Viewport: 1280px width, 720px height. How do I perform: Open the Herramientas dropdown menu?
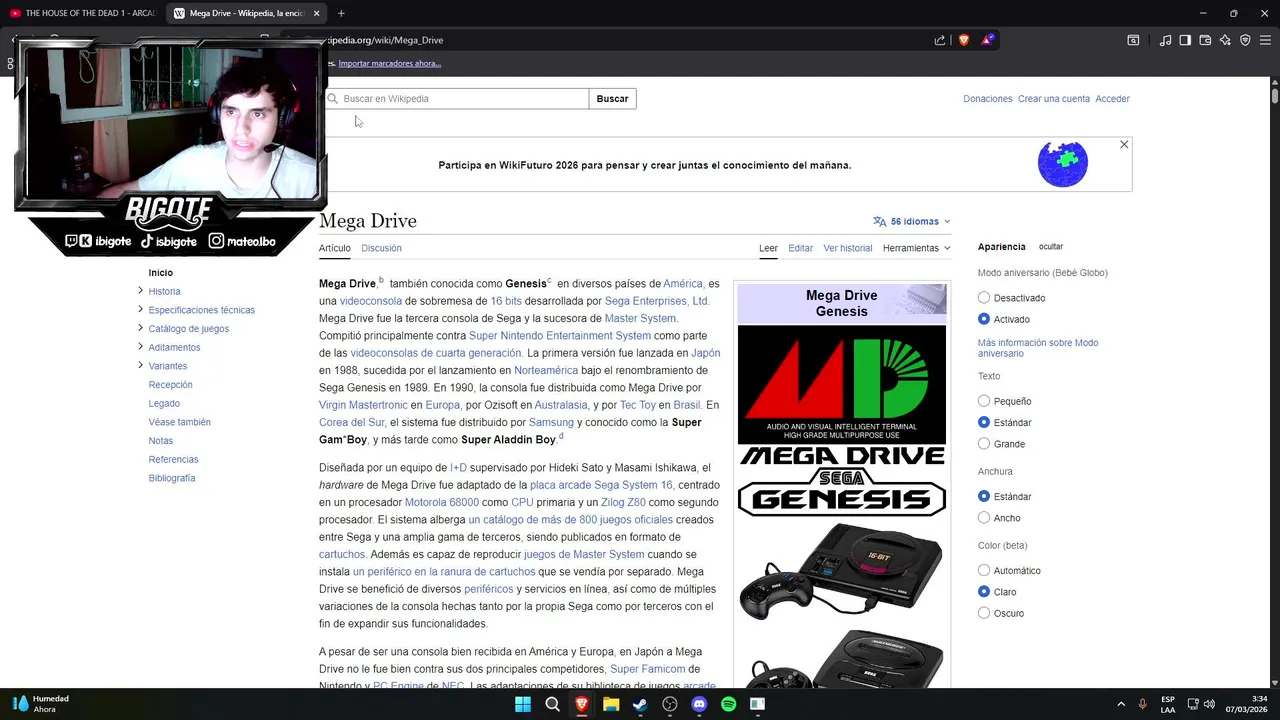(x=916, y=248)
